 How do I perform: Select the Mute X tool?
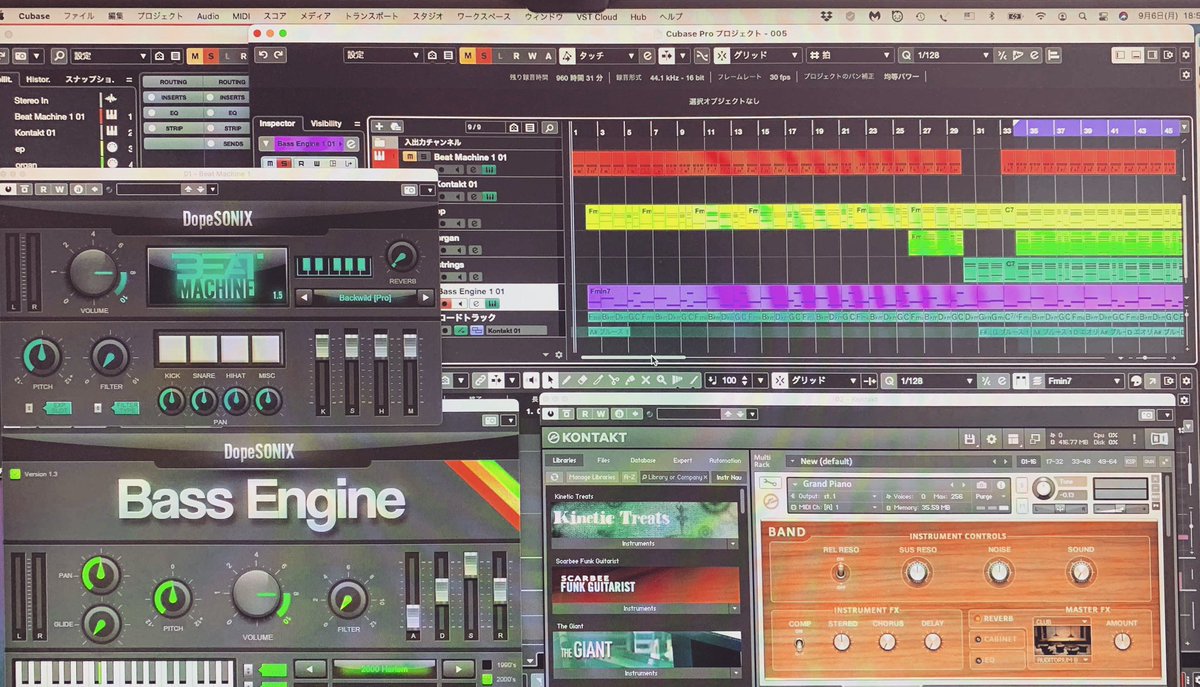click(646, 380)
